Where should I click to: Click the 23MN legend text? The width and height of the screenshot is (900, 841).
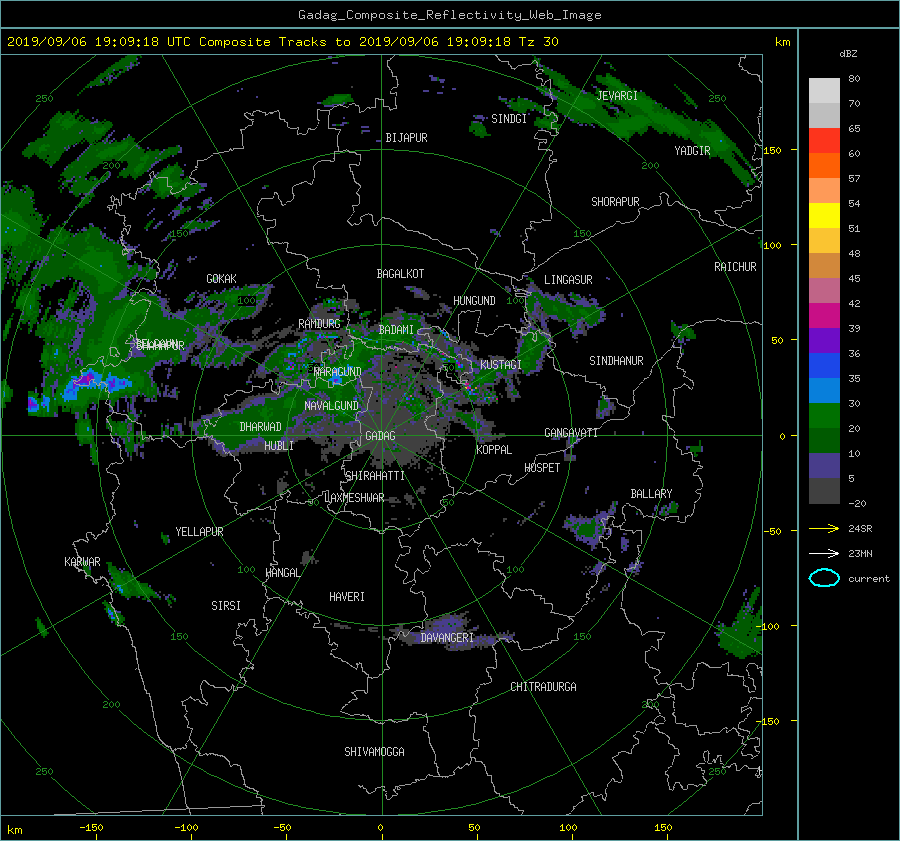860,553
